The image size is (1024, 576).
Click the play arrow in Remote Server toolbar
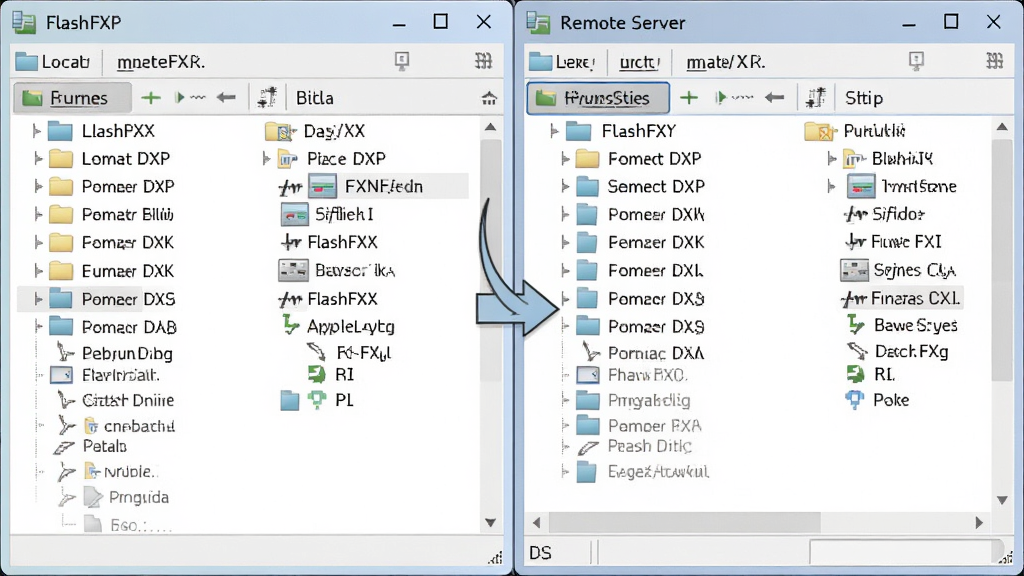(x=721, y=98)
